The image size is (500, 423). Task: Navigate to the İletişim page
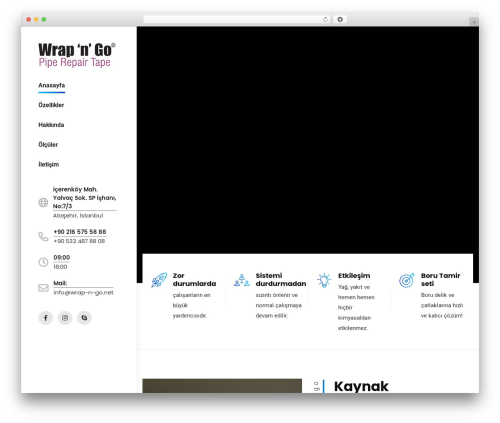(x=48, y=164)
